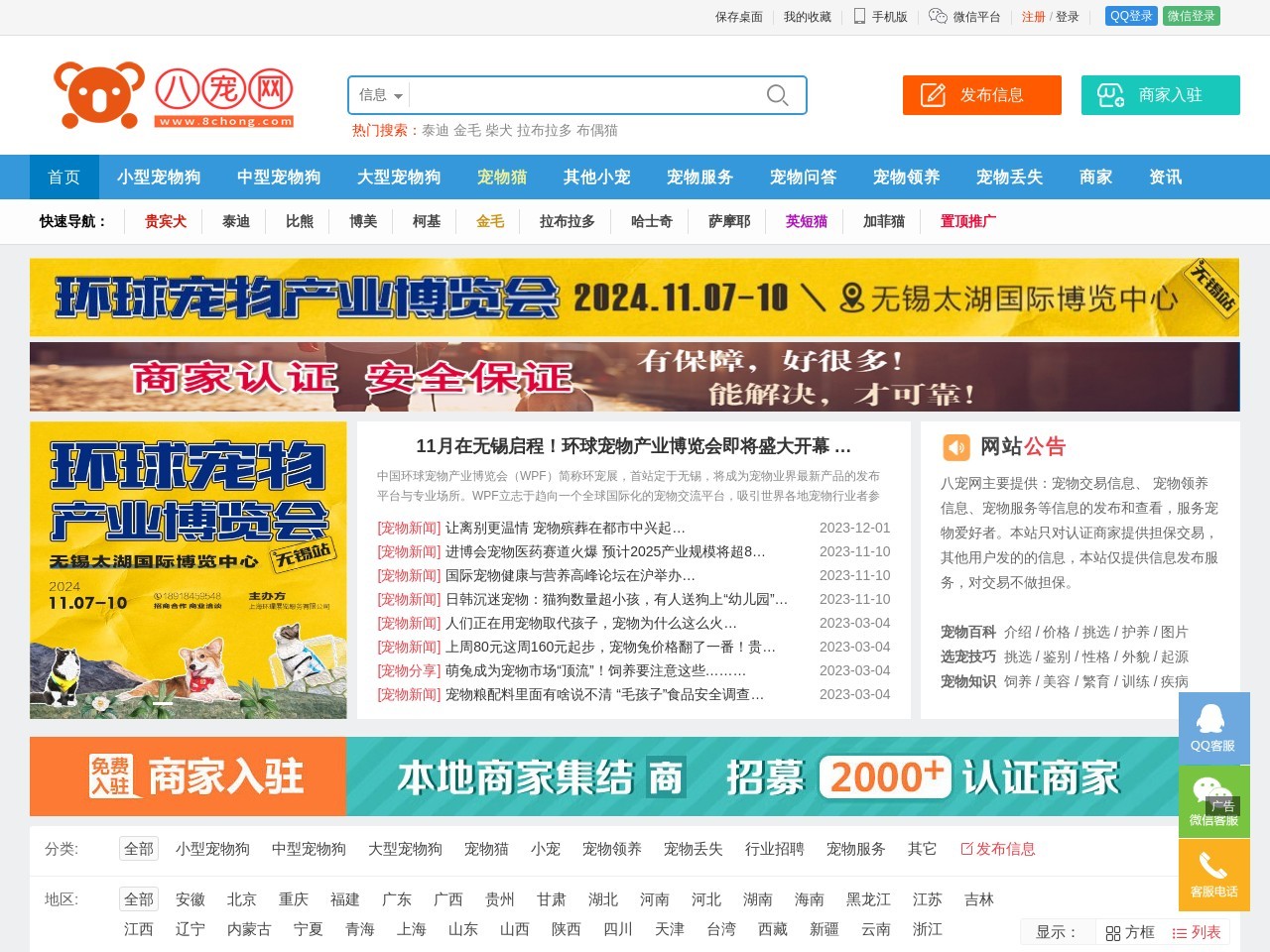
Task: Click the 客服电话 phone icon
Action: [x=1213, y=867]
